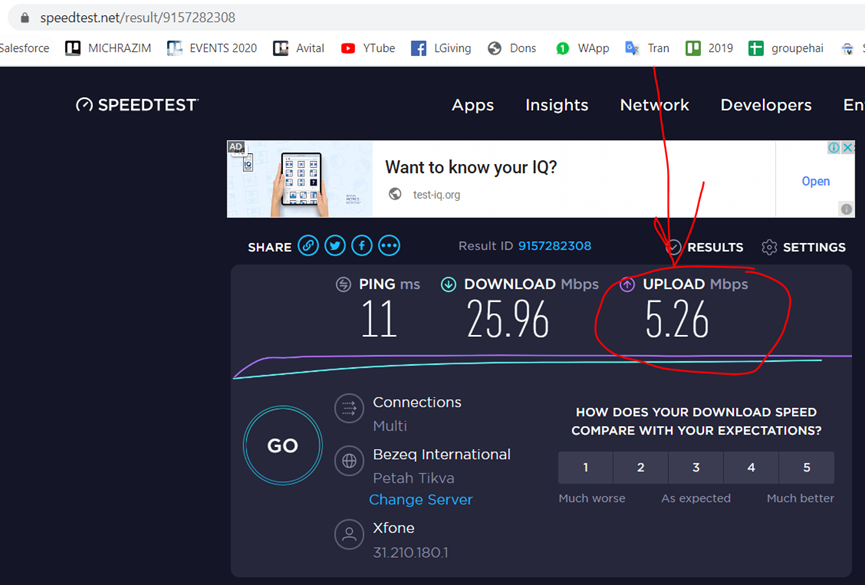Viewport: 865px width, 585px height.
Task: Rate download speed as 5 Much better
Action: point(806,467)
